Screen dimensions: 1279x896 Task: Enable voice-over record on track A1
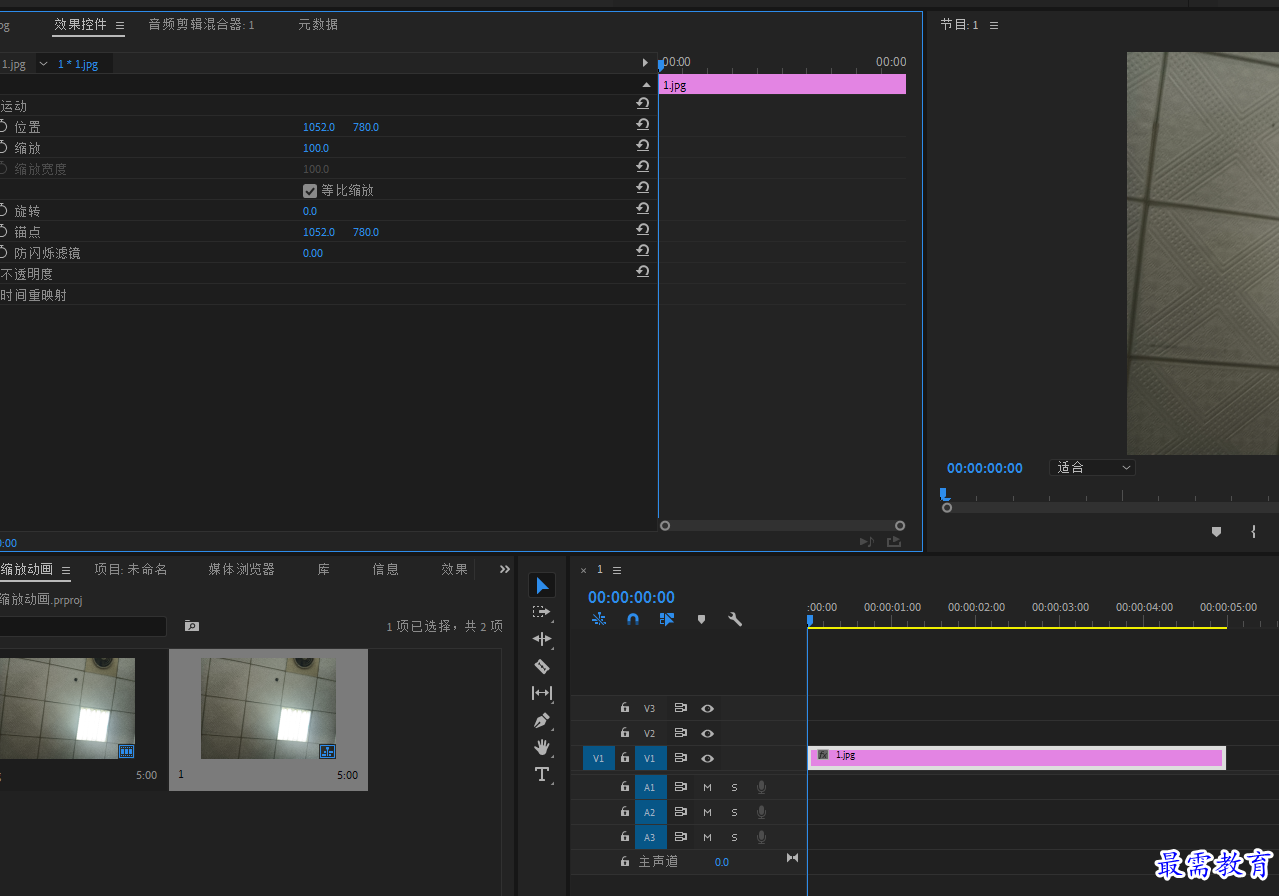point(761,788)
